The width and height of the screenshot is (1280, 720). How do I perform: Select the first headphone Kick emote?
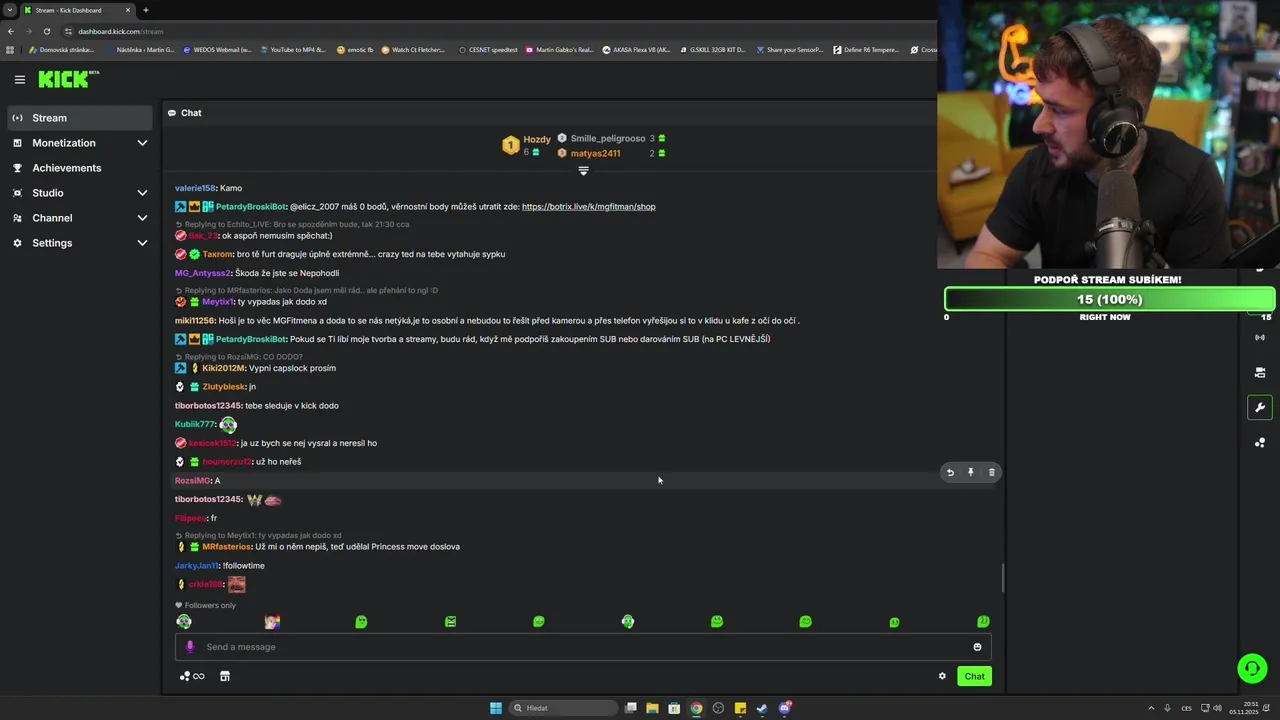(184, 622)
